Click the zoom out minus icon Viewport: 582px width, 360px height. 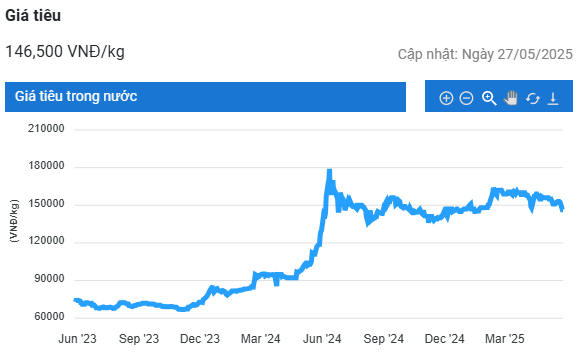click(466, 98)
